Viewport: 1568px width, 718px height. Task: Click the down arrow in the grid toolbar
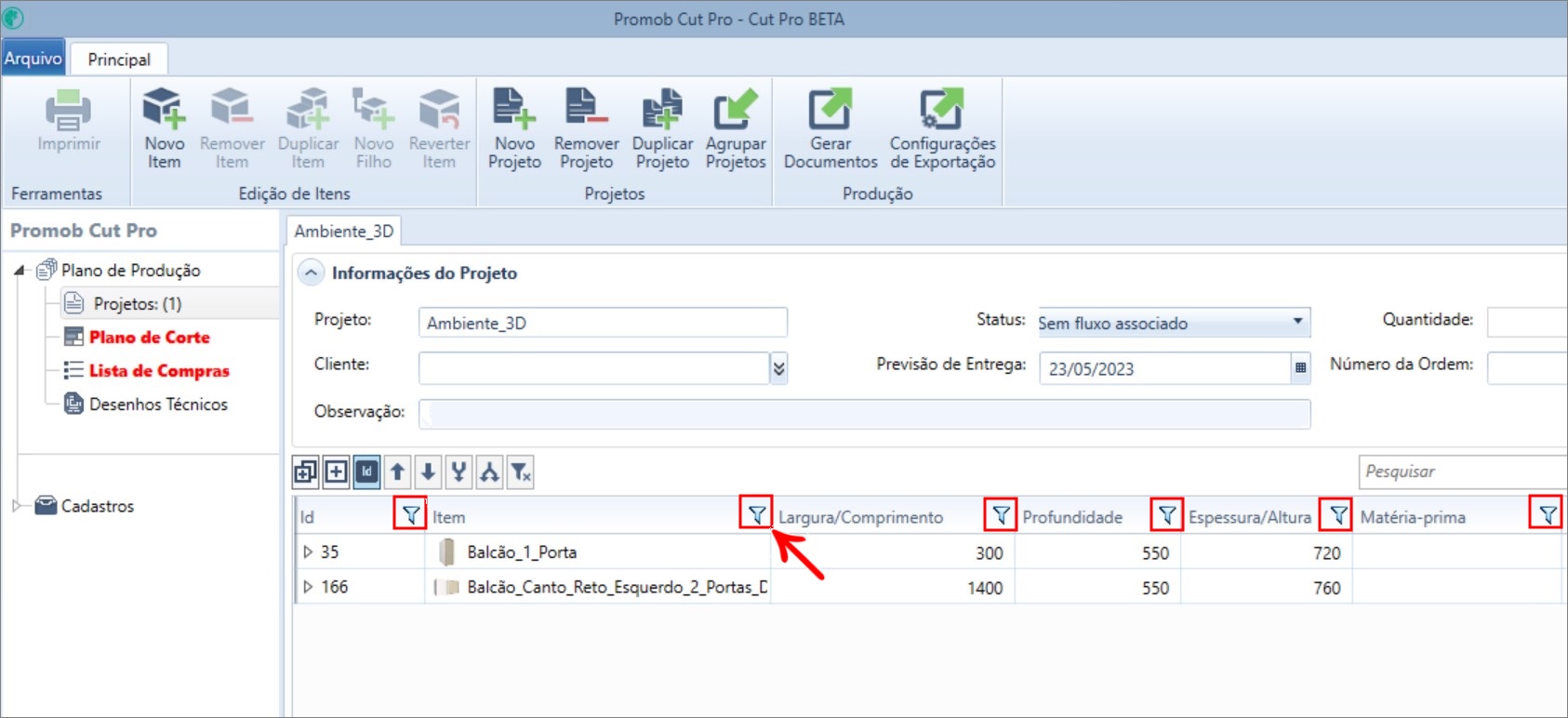[428, 472]
